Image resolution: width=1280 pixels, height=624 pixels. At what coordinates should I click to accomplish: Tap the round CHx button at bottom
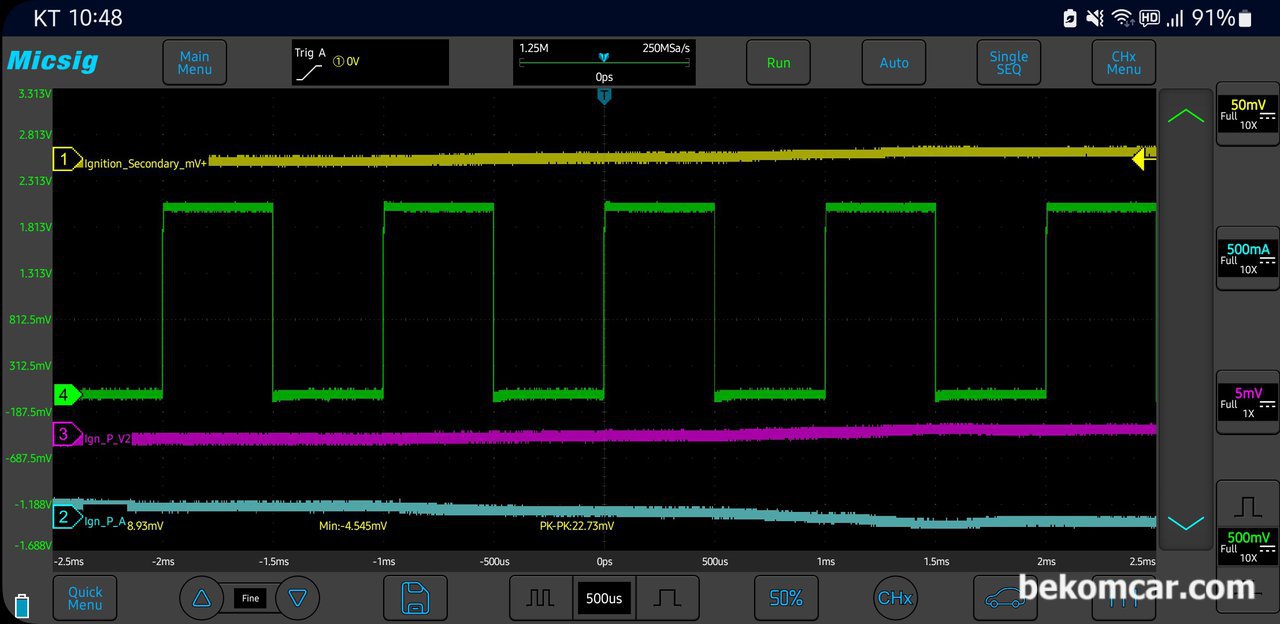coord(894,598)
